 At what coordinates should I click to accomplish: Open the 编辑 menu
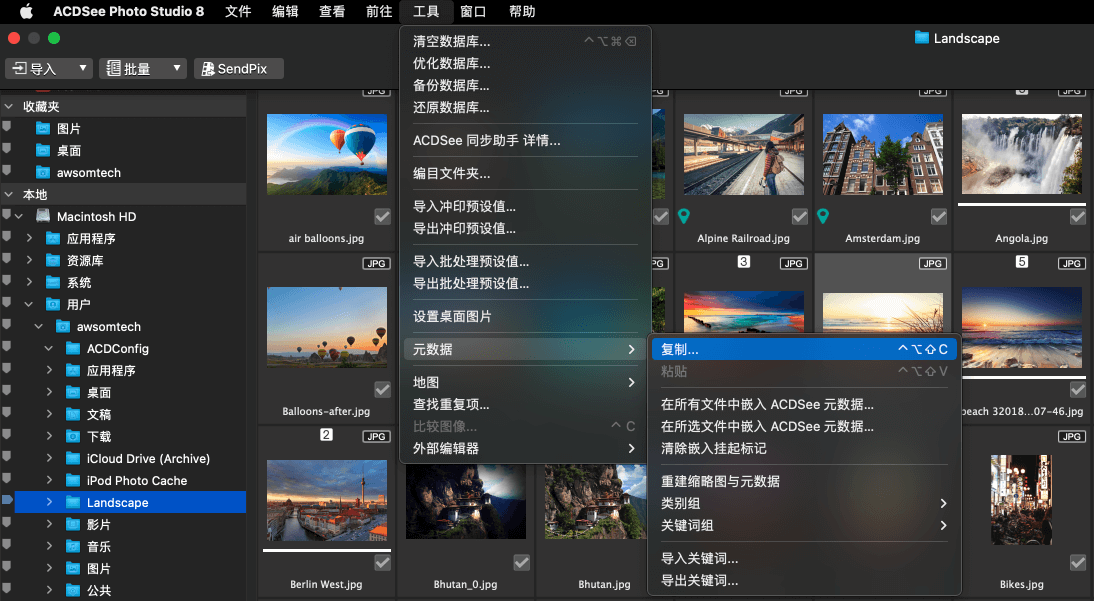click(285, 11)
